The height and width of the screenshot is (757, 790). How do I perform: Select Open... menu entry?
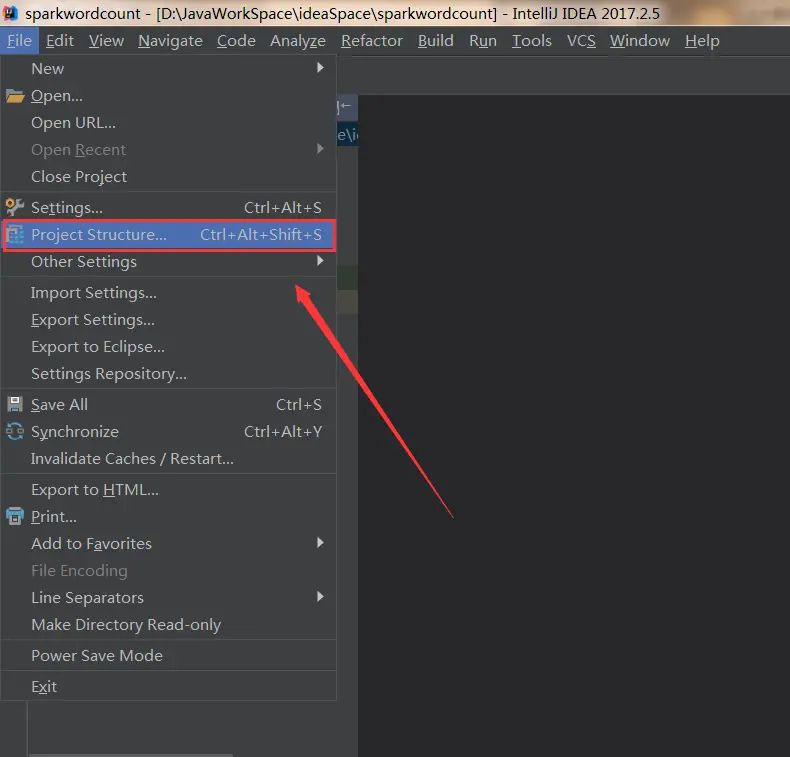[x=168, y=96]
